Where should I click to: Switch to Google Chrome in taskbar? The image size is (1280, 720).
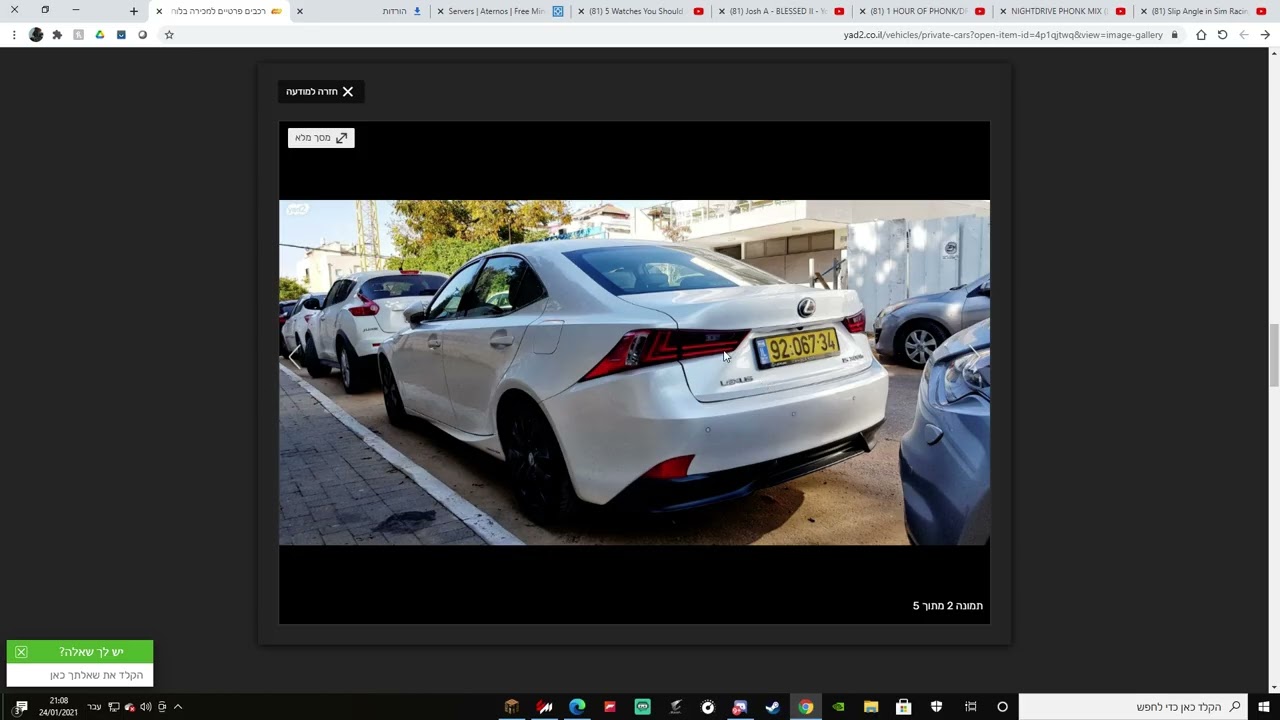(x=805, y=707)
